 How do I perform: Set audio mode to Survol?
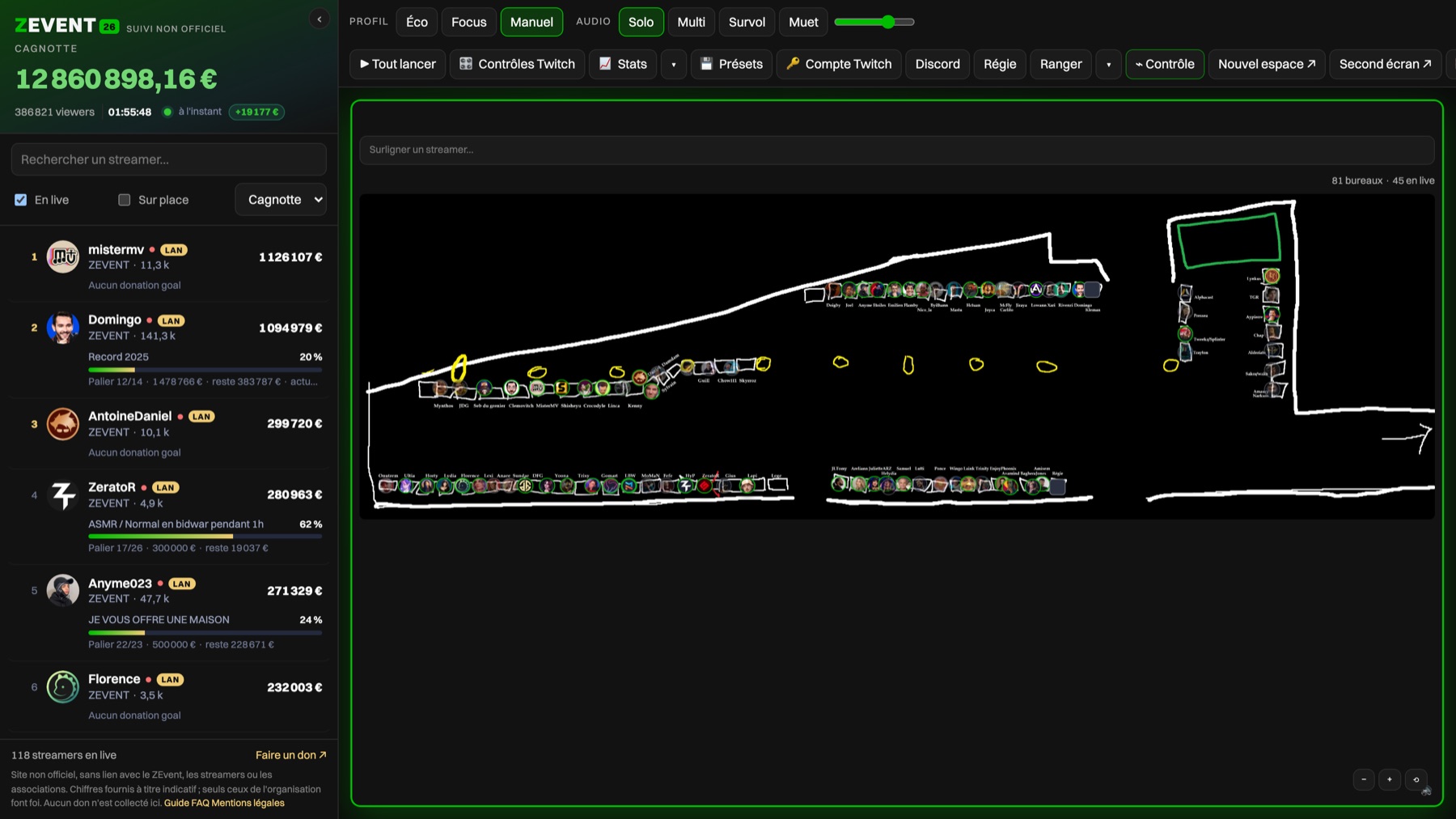click(x=747, y=22)
